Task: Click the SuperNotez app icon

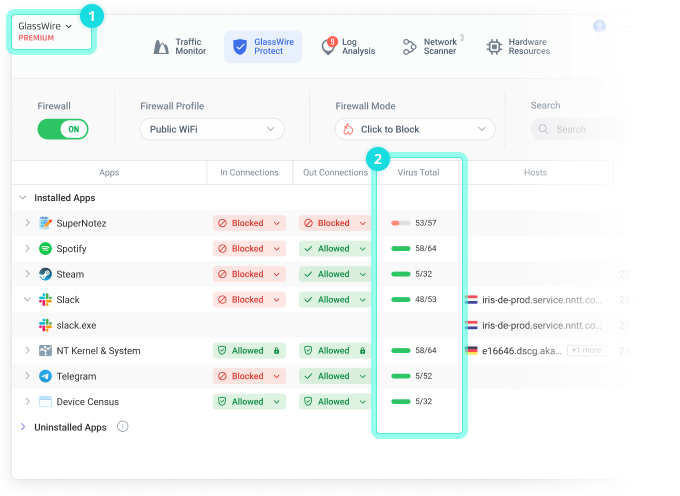Action: [45, 223]
